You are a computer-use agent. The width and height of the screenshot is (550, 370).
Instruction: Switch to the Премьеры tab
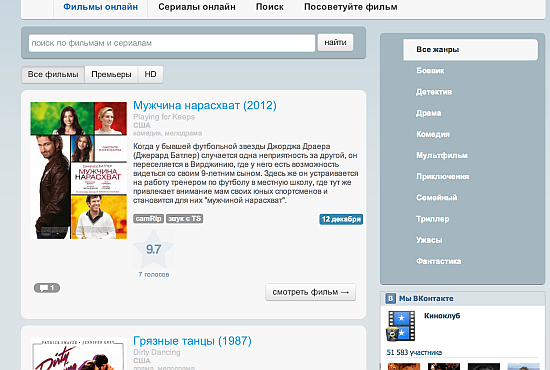click(111, 74)
